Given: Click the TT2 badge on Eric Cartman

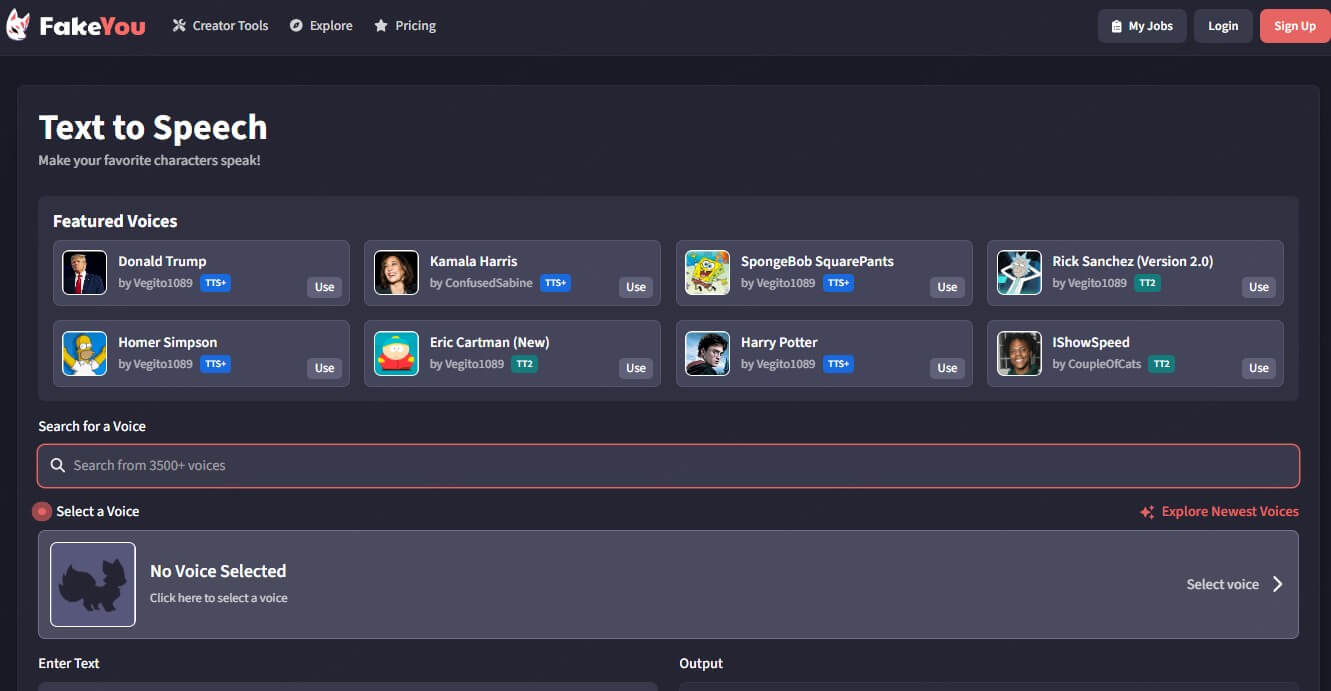Looking at the screenshot, I should coord(524,364).
